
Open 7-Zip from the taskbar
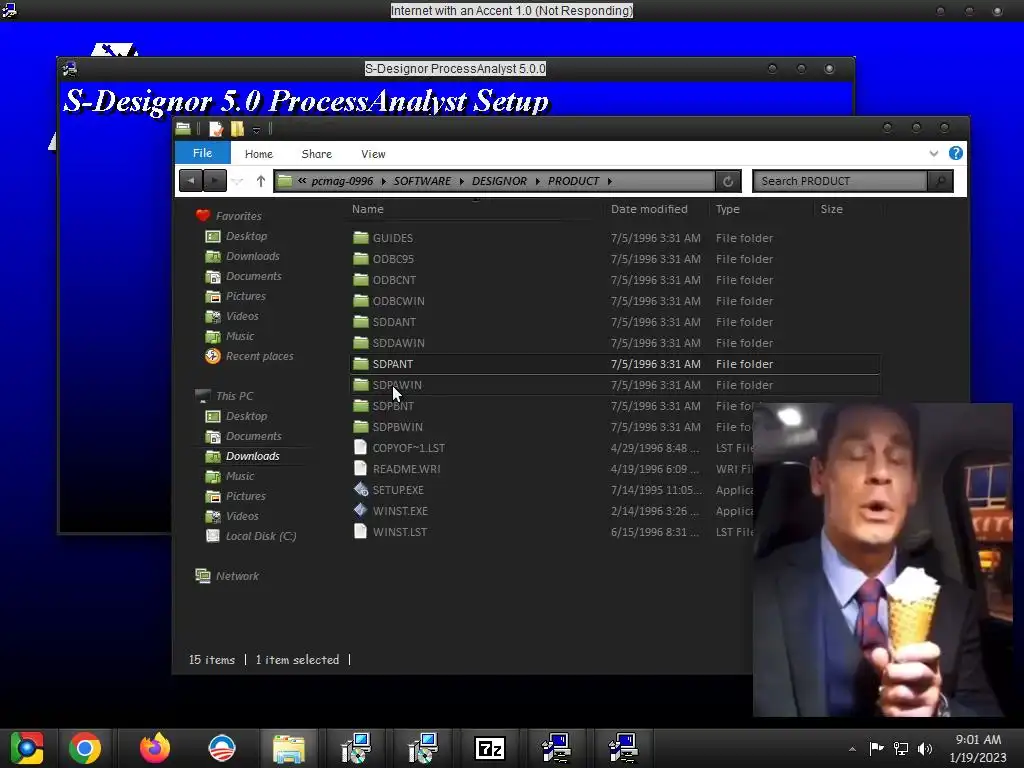click(490, 748)
